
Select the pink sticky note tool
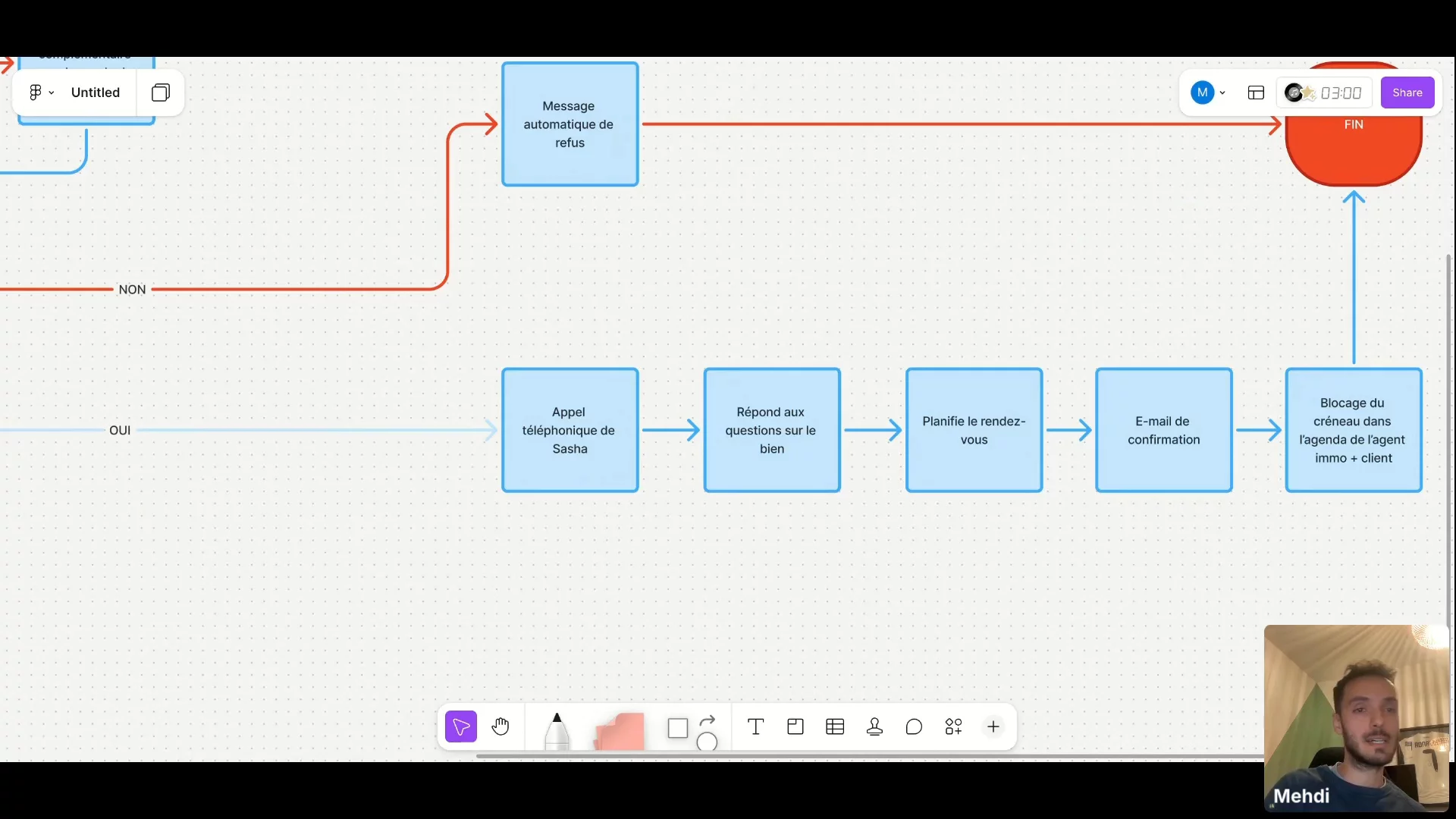tap(620, 730)
